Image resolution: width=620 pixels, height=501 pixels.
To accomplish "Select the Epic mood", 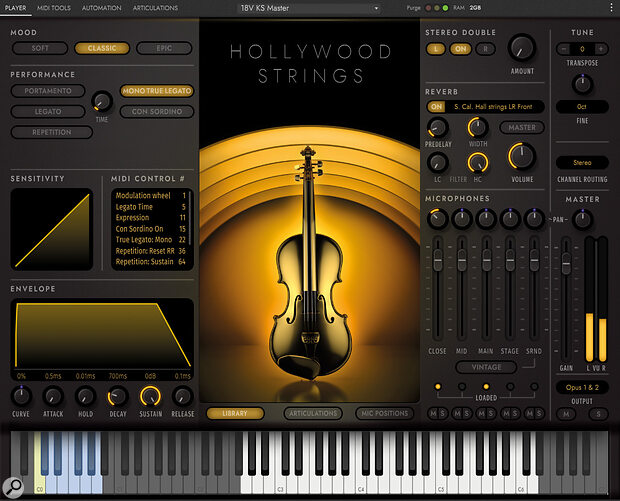I will (x=164, y=48).
